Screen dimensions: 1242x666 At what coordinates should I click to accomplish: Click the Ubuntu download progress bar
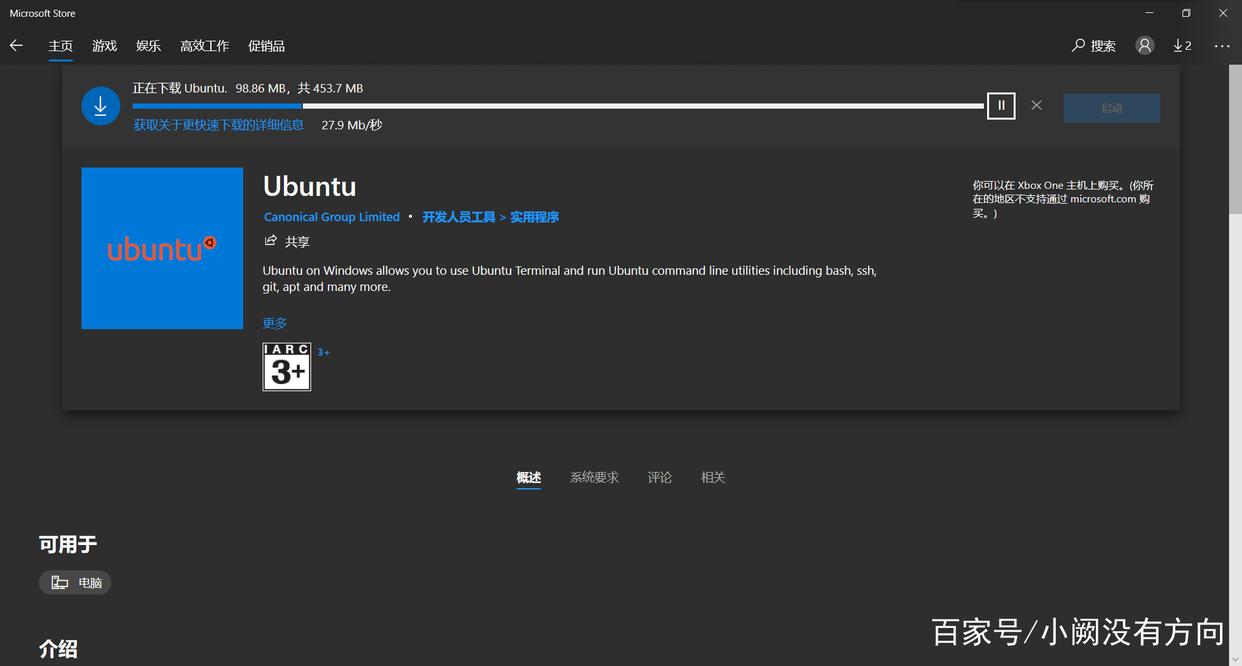[558, 105]
